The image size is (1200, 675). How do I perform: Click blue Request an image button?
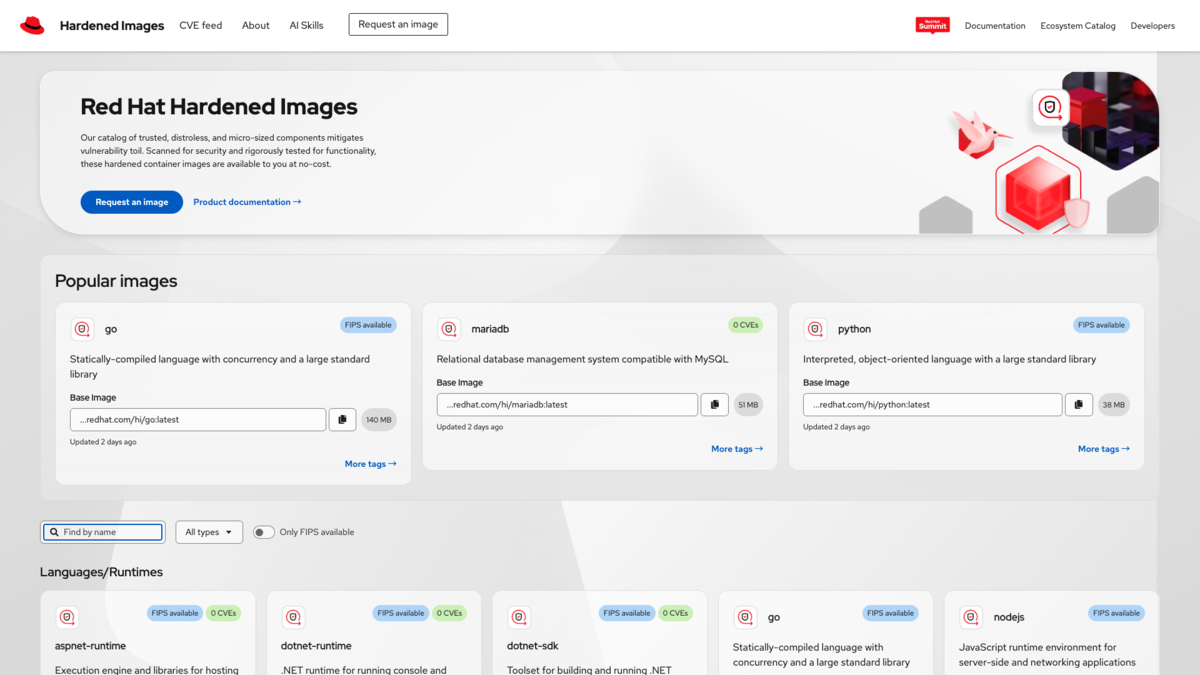[x=132, y=202]
